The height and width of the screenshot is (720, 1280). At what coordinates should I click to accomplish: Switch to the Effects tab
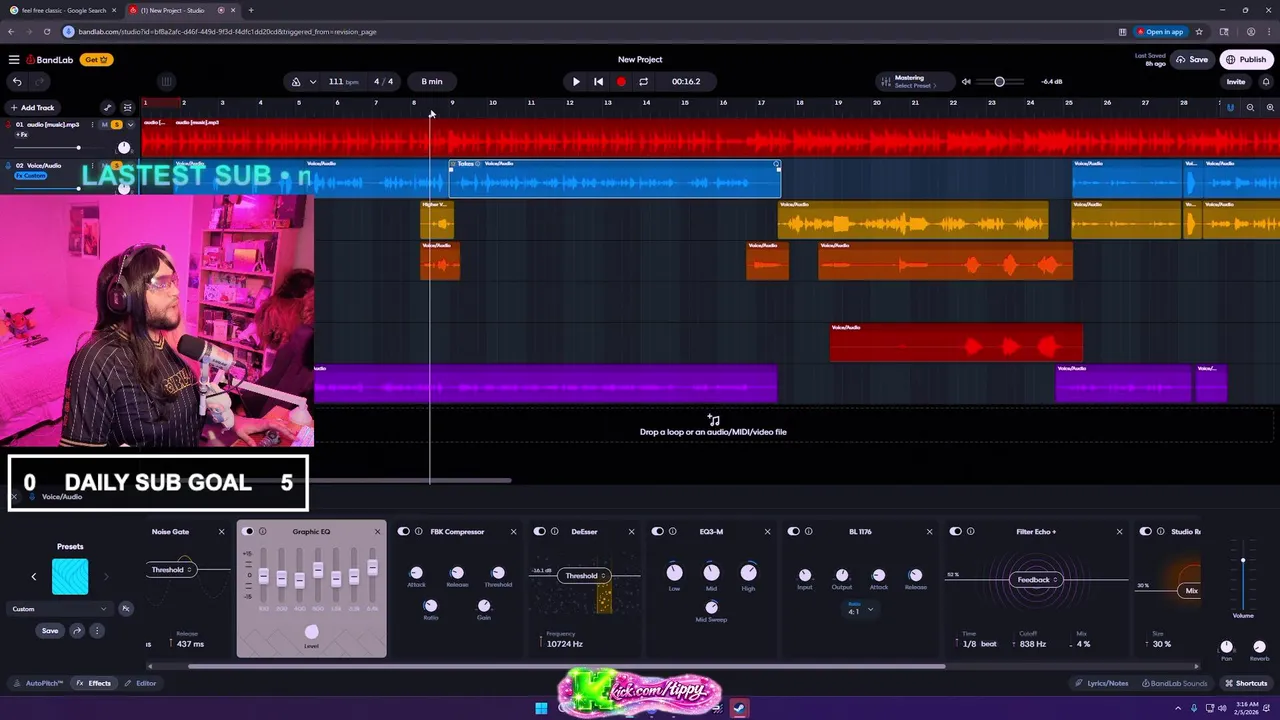coord(94,683)
